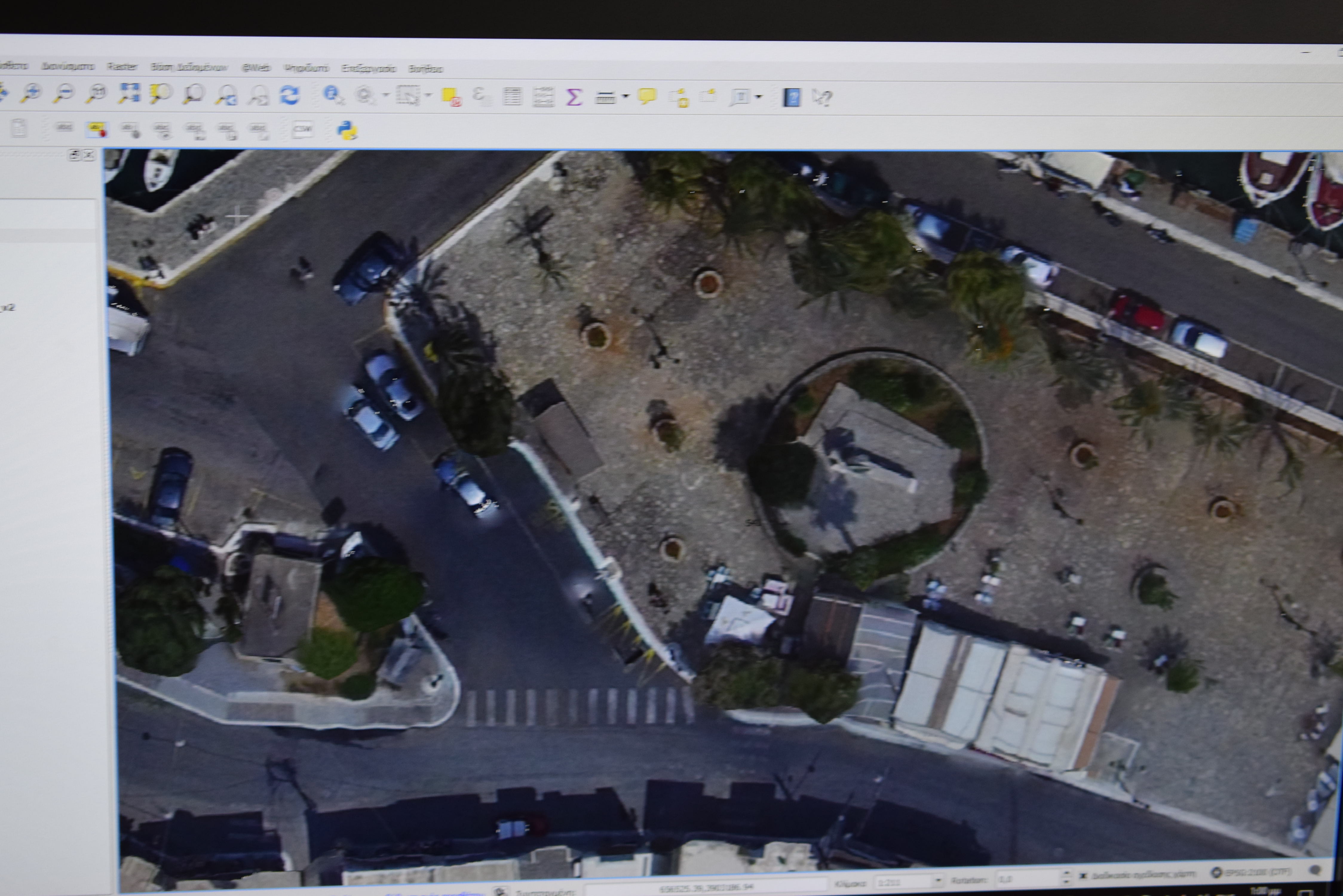Open the Raster menu
The width and height of the screenshot is (1343, 896).
coord(122,66)
